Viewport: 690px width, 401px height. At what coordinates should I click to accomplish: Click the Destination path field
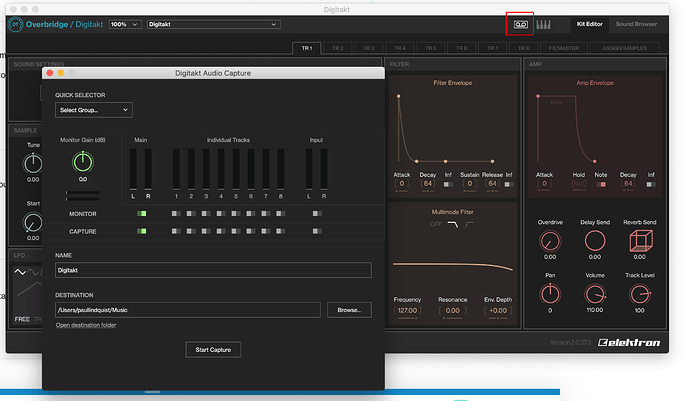click(187, 310)
